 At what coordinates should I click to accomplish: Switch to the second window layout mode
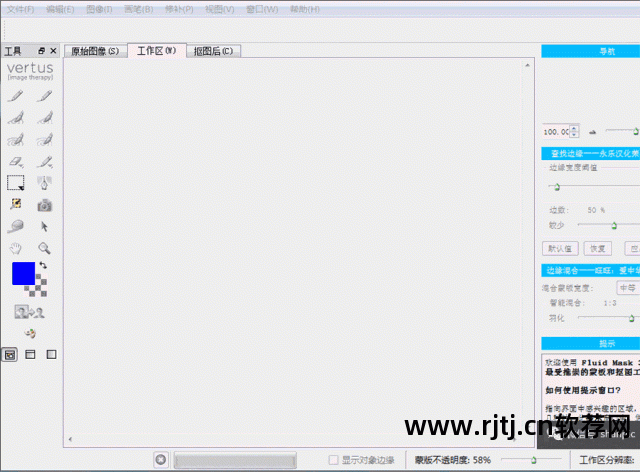pyautogui.click(x=30, y=354)
